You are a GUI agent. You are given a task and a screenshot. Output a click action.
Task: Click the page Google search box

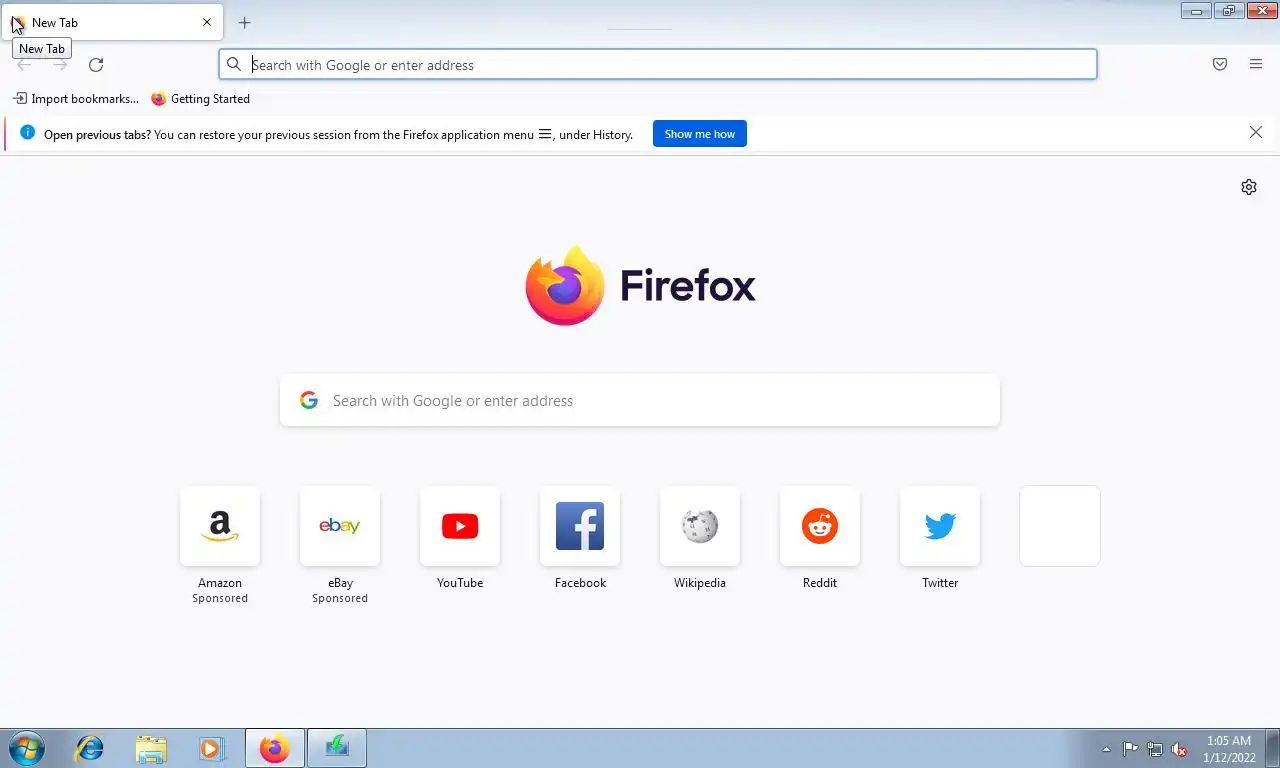coord(640,400)
